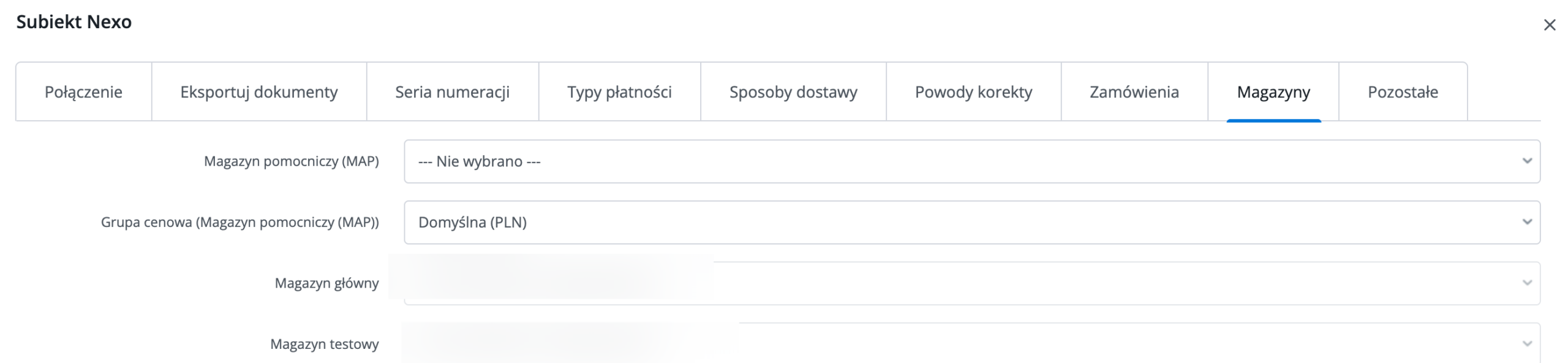This screenshot has width=1568, height=363.
Task: Open the Powody korekty tab
Action: pyautogui.click(x=974, y=92)
